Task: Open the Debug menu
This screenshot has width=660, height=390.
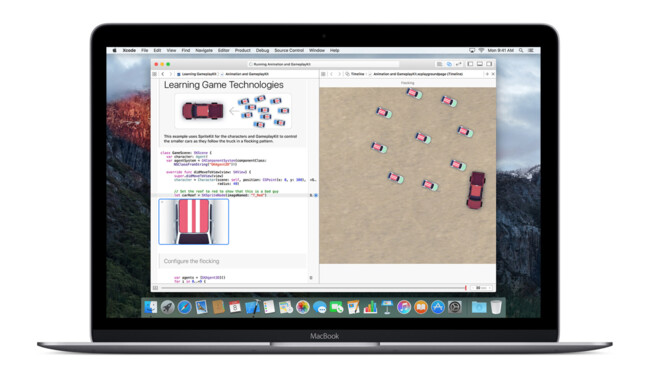Action: click(263, 50)
